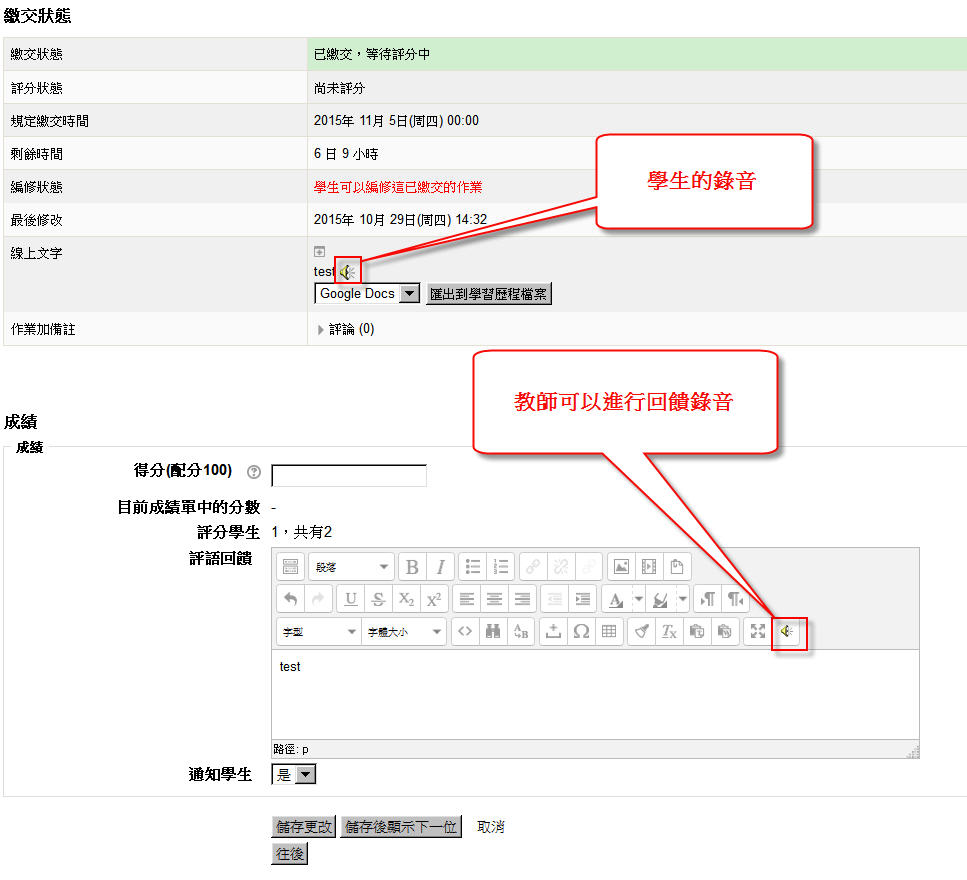Insert a table in the editor
Viewport: 967px width, 880px height.
[x=608, y=632]
